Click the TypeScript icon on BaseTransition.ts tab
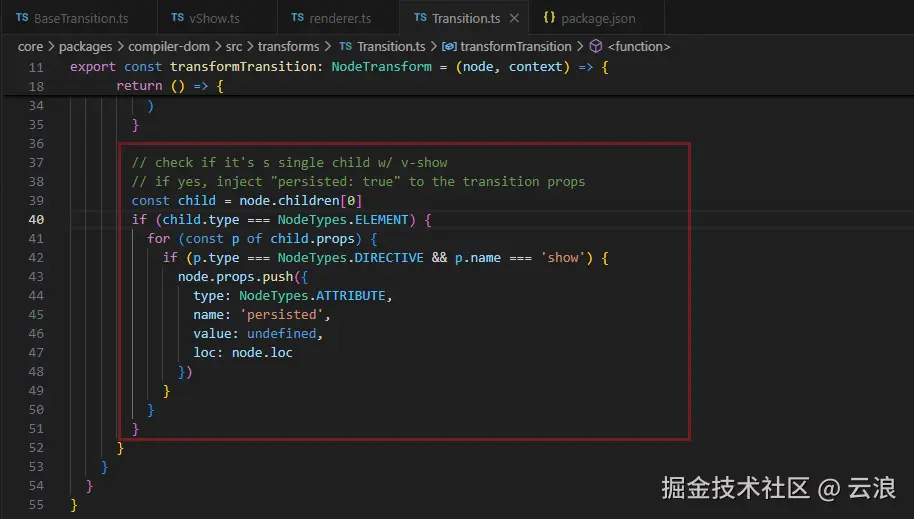Image resolution: width=914 pixels, height=519 pixels. pos(22,17)
